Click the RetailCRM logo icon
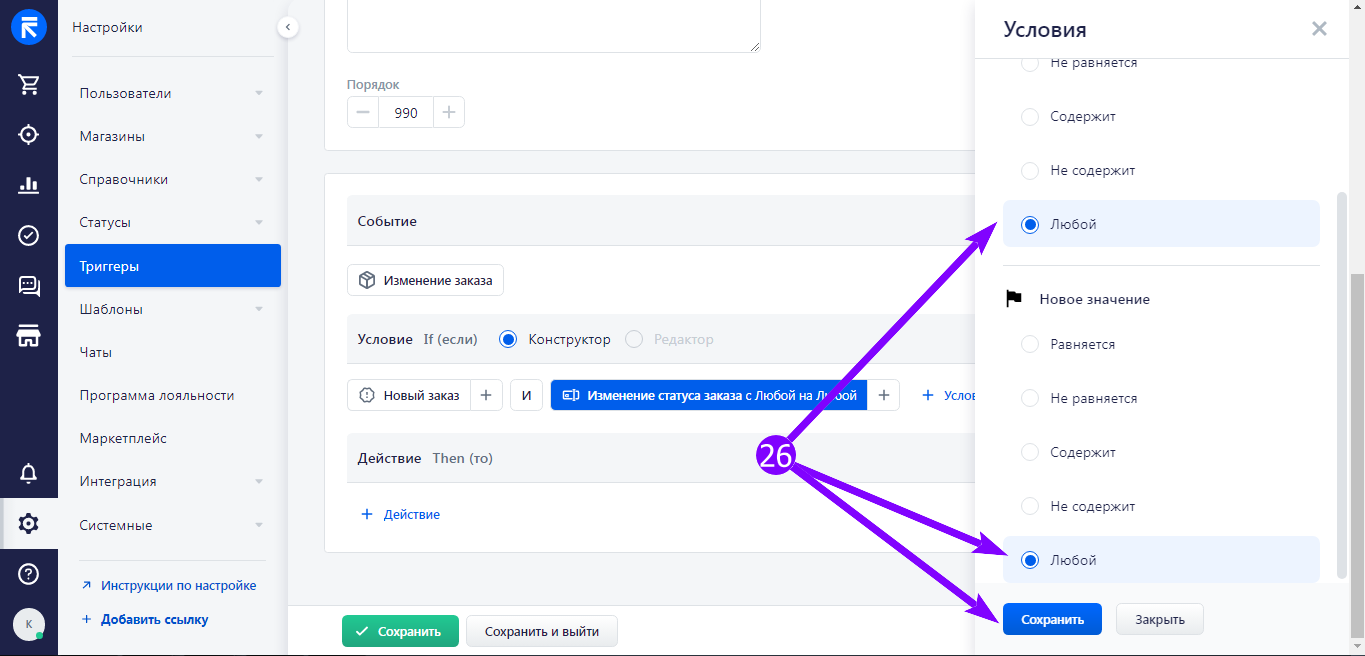Screen dimensions: 1365x656 coord(29,27)
